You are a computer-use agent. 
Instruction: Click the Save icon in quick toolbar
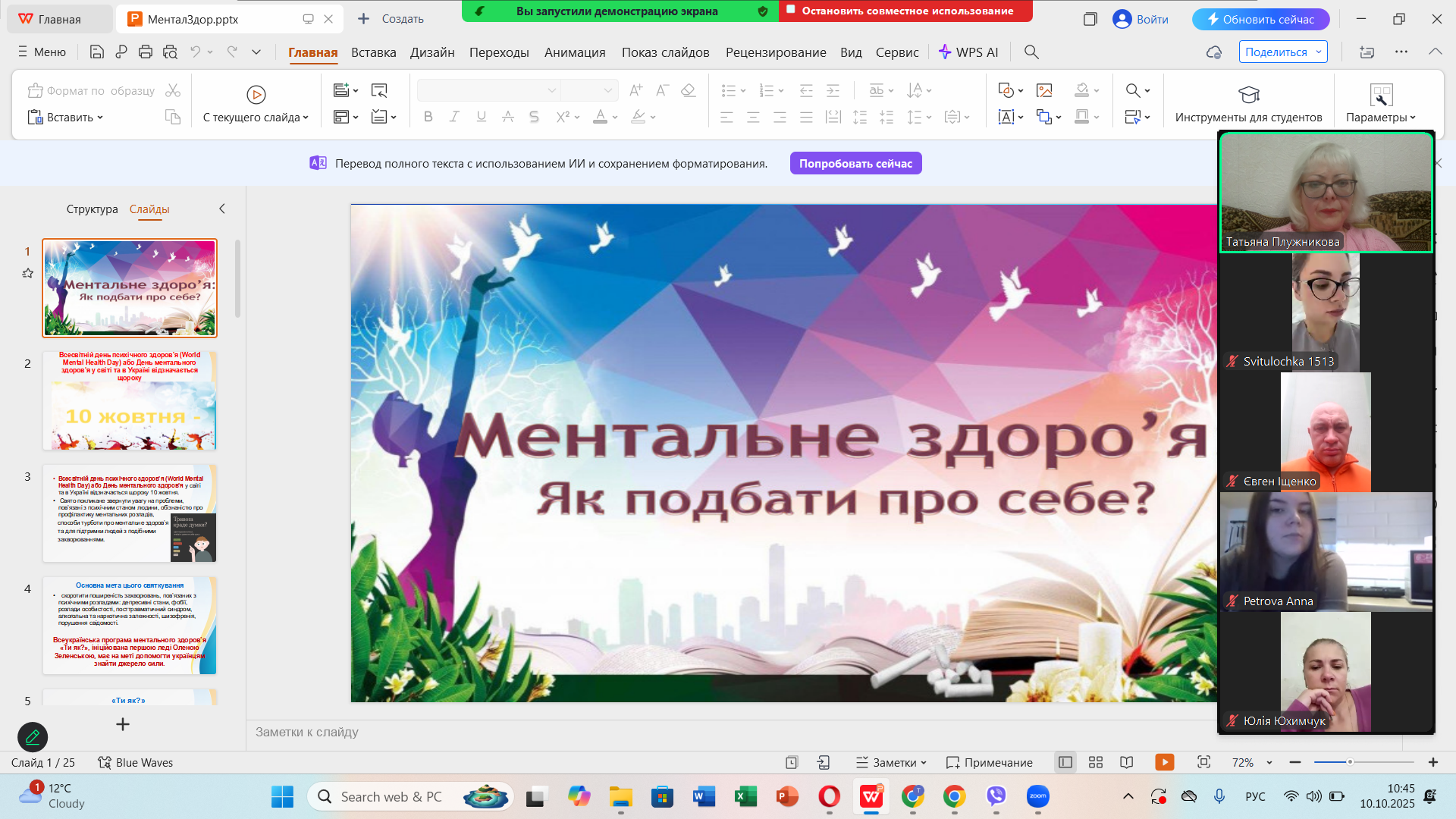96,52
